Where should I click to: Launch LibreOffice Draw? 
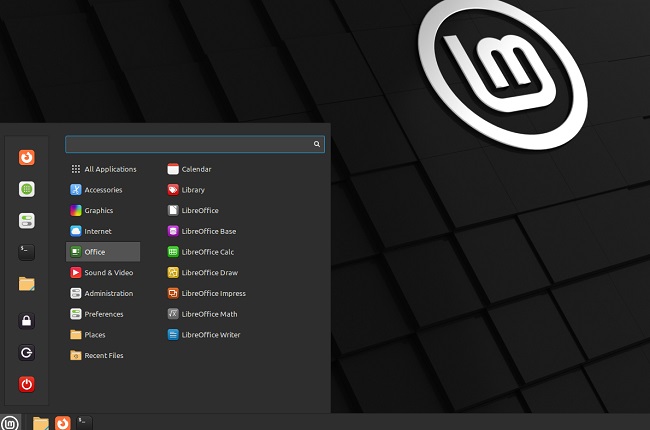(202, 272)
